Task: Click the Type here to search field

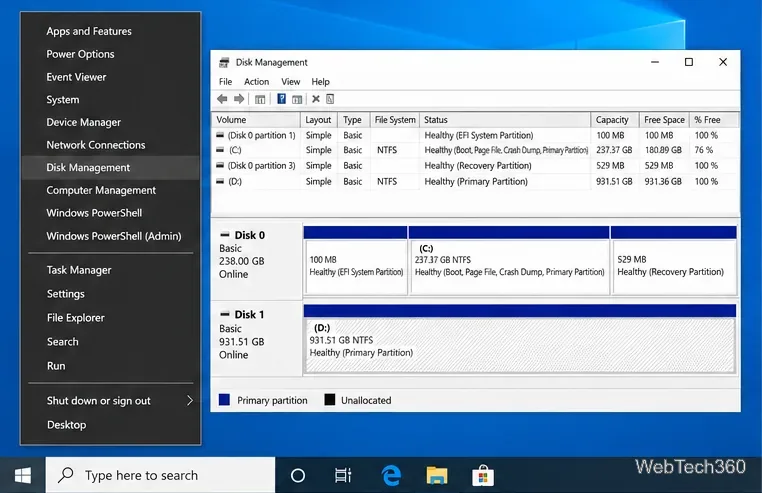Action: [160, 475]
